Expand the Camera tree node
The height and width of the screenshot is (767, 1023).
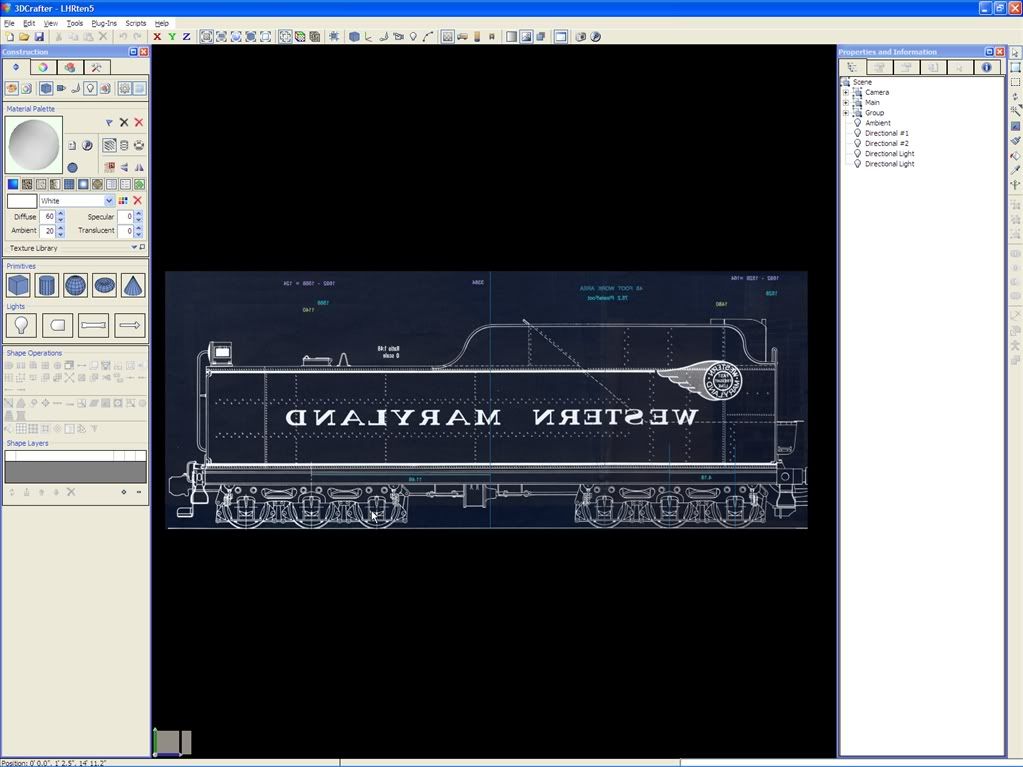click(846, 93)
